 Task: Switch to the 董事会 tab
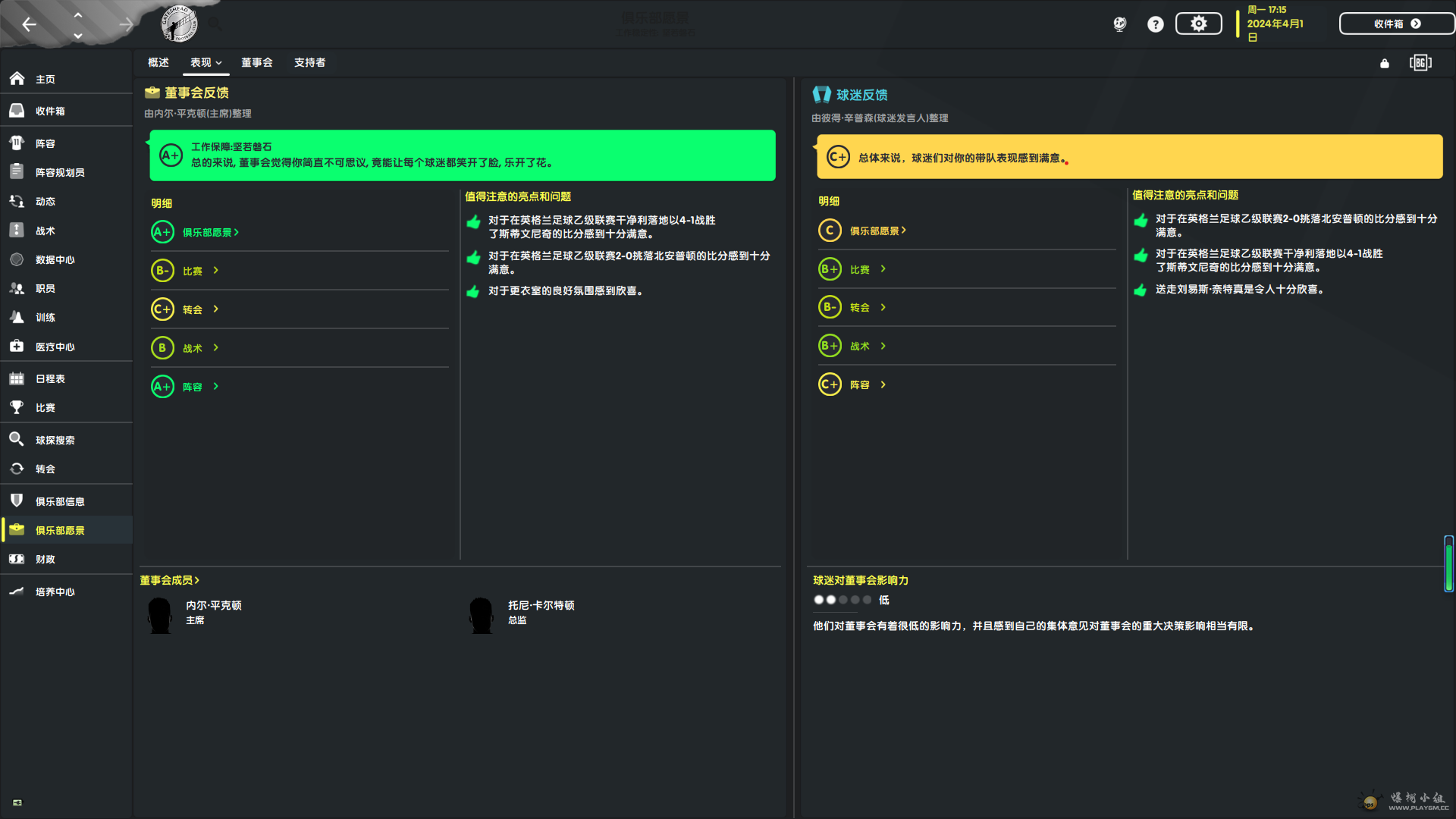[256, 62]
